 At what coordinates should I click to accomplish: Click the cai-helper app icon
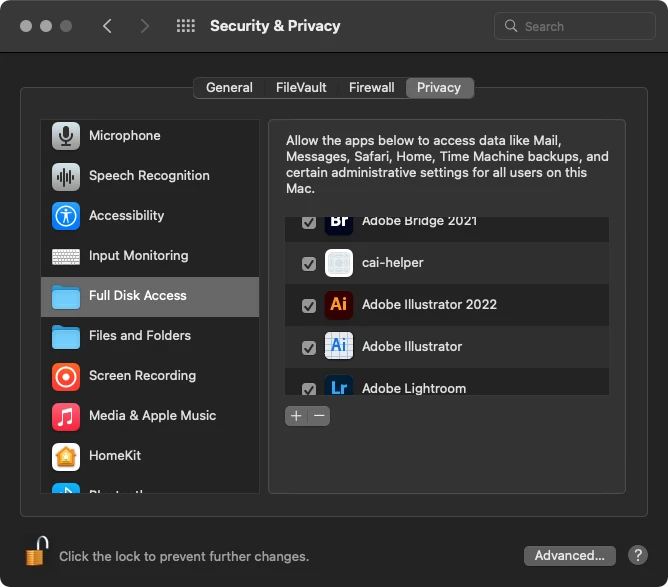339,263
